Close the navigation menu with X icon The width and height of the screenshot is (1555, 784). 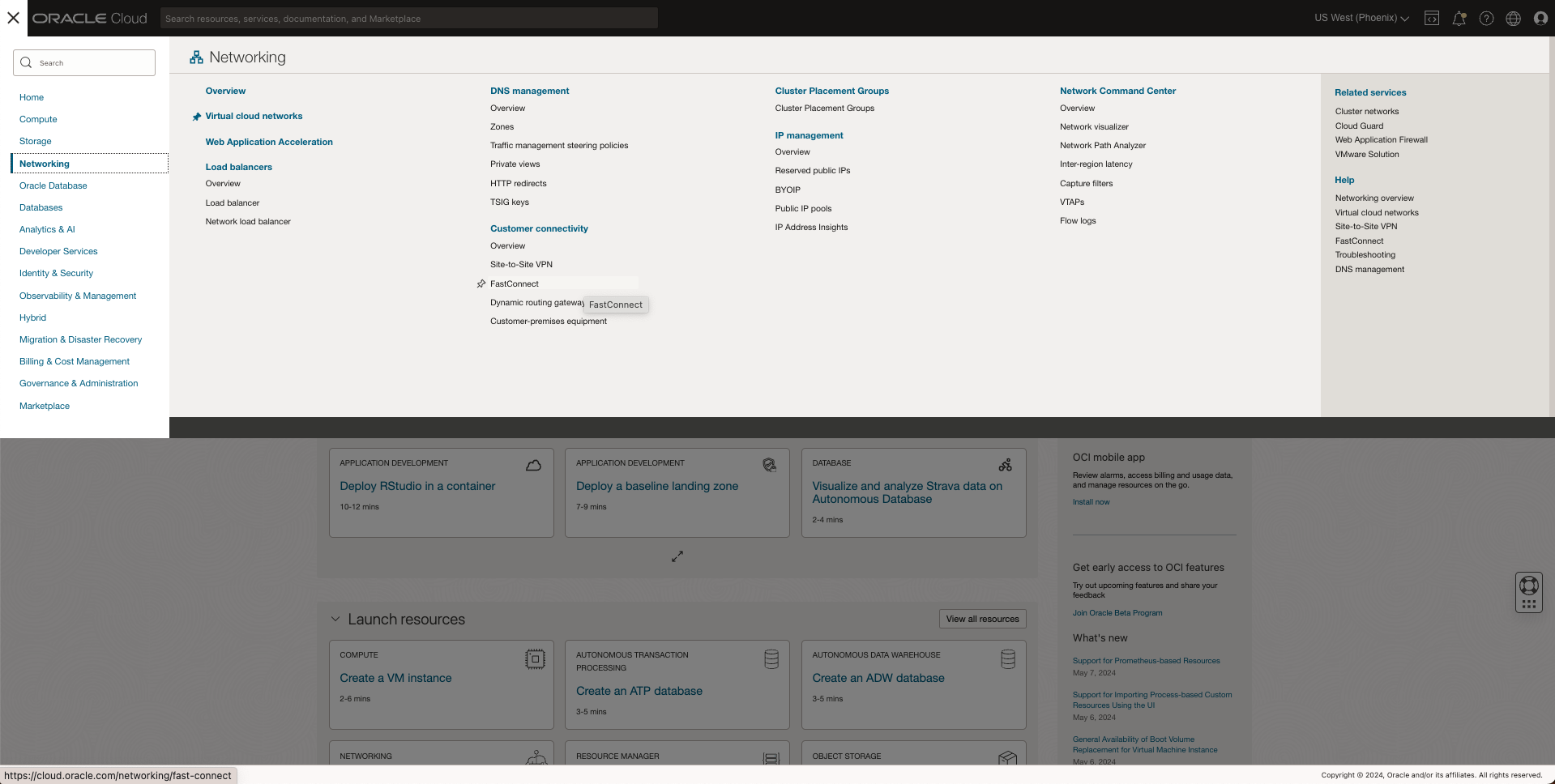click(14, 18)
